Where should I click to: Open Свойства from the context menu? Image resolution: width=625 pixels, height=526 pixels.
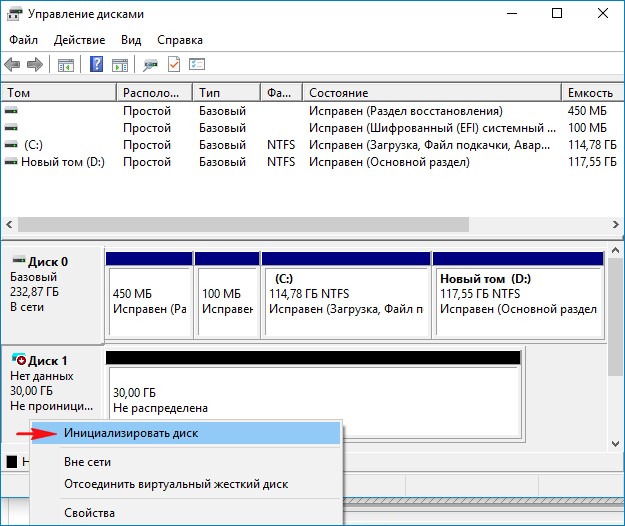pos(89,513)
